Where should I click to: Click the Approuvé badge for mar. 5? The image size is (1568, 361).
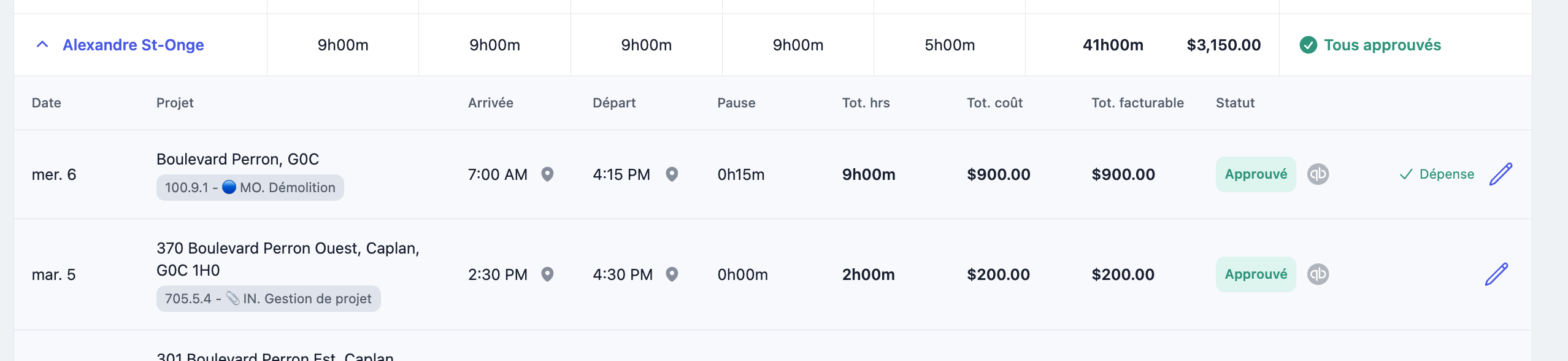[x=1256, y=274]
